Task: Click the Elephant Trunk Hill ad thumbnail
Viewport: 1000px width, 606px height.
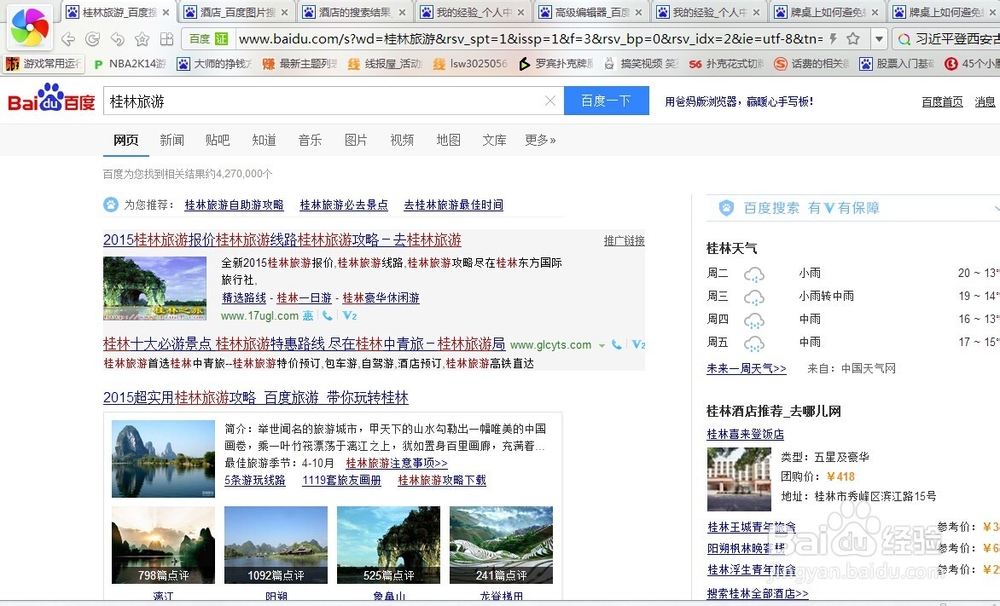Action: 155,288
